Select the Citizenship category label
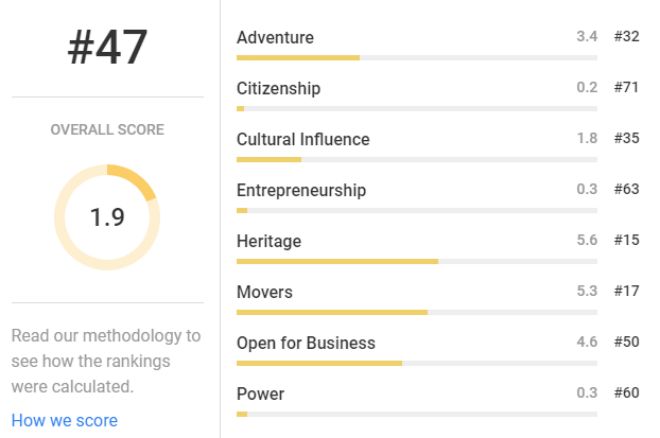 point(279,88)
